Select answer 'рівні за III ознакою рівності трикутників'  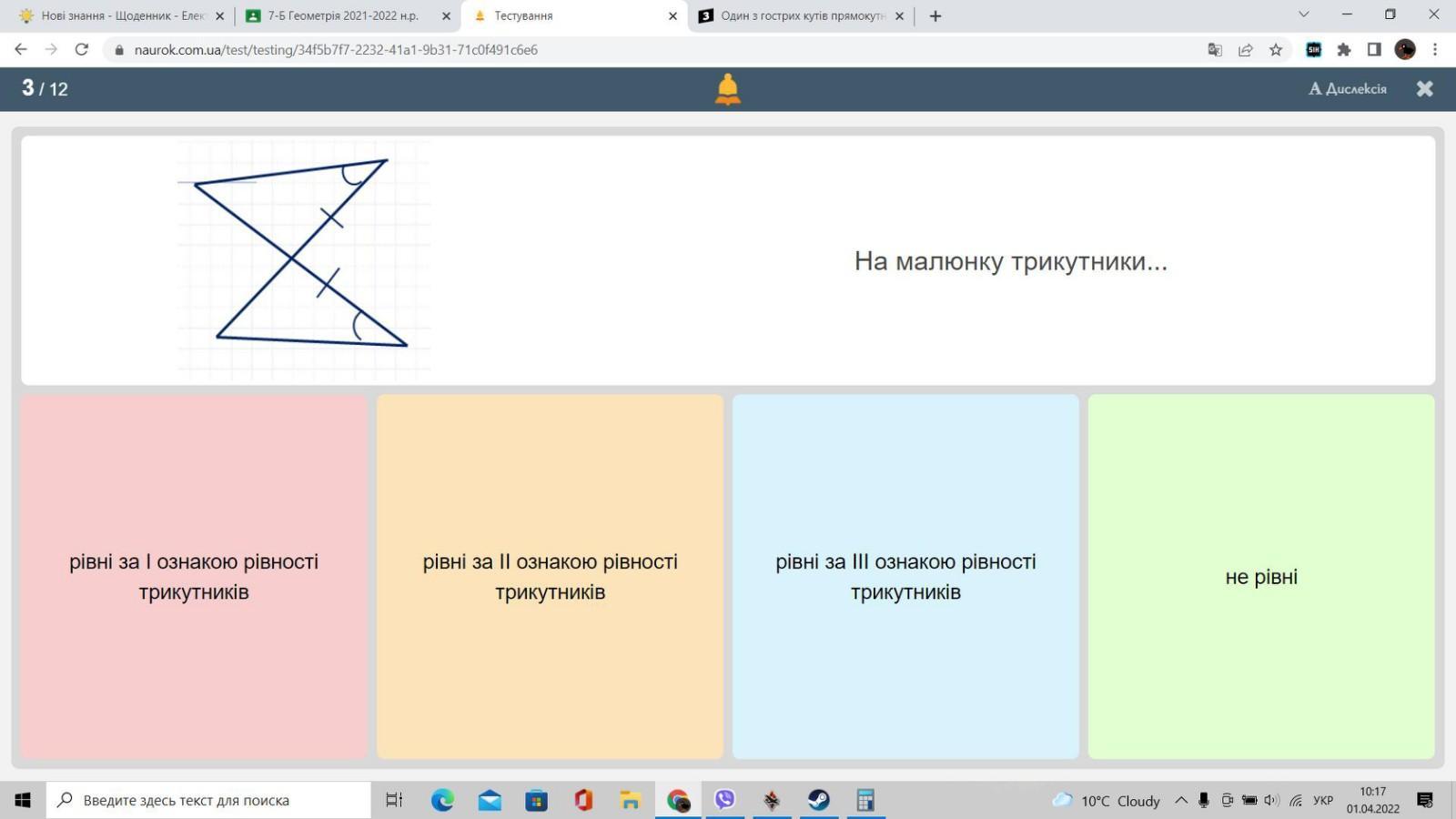pyautogui.click(x=905, y=577)
